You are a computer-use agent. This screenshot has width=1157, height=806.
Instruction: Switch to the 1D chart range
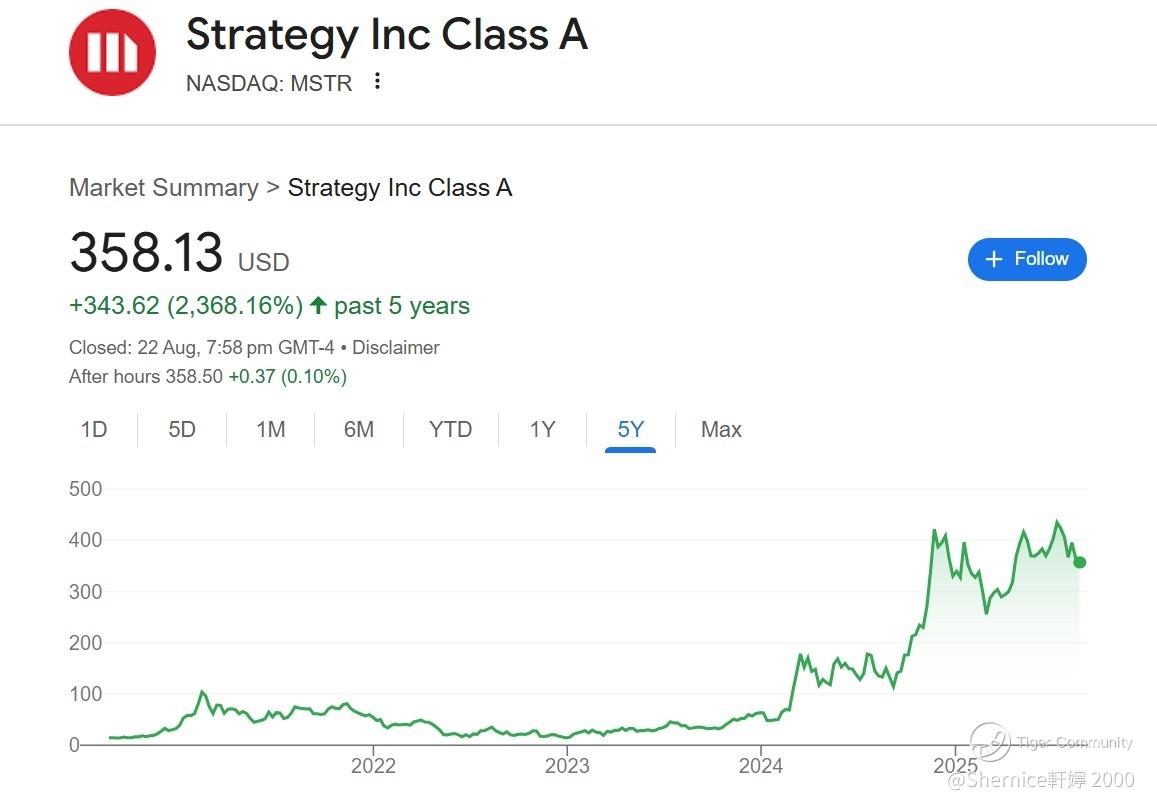pyautogui.click(x=94, y=430)
